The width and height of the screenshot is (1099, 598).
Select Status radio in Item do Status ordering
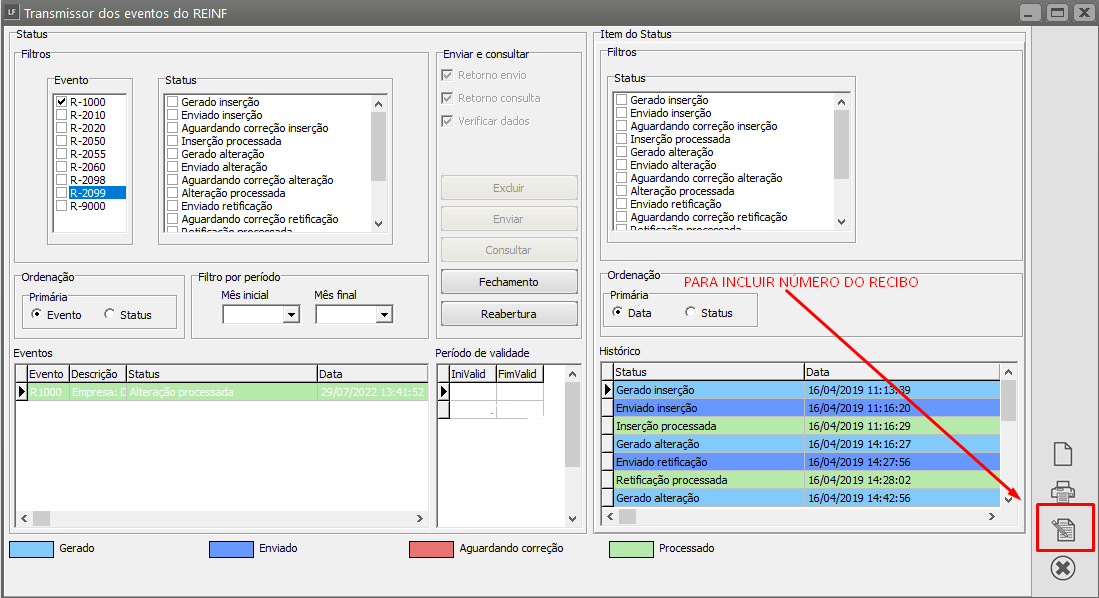coord(691,313)
